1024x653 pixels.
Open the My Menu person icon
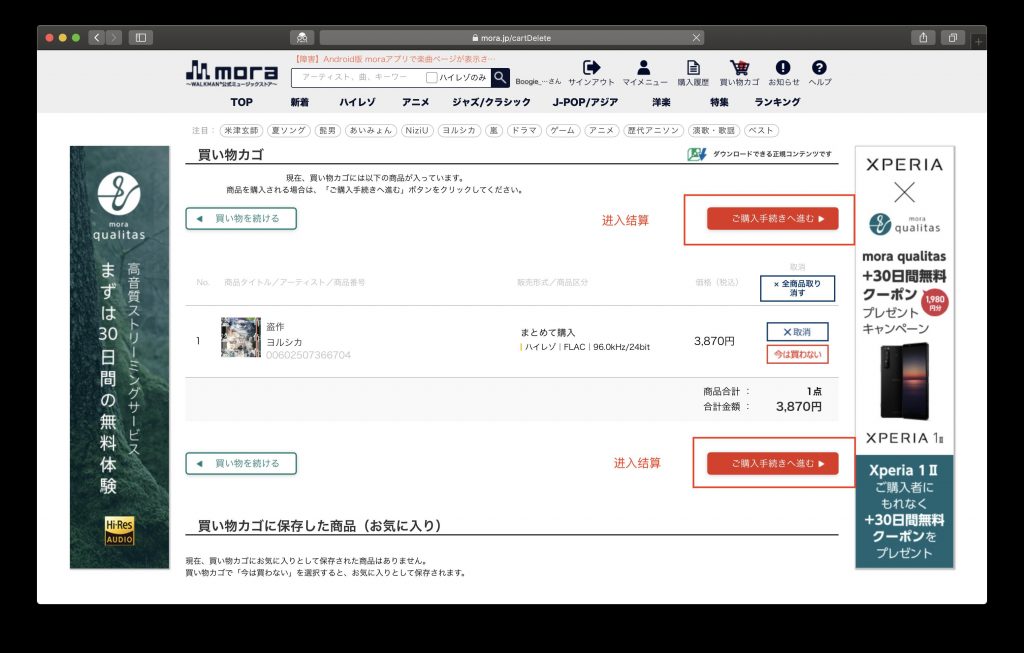[x=644, y=67]
